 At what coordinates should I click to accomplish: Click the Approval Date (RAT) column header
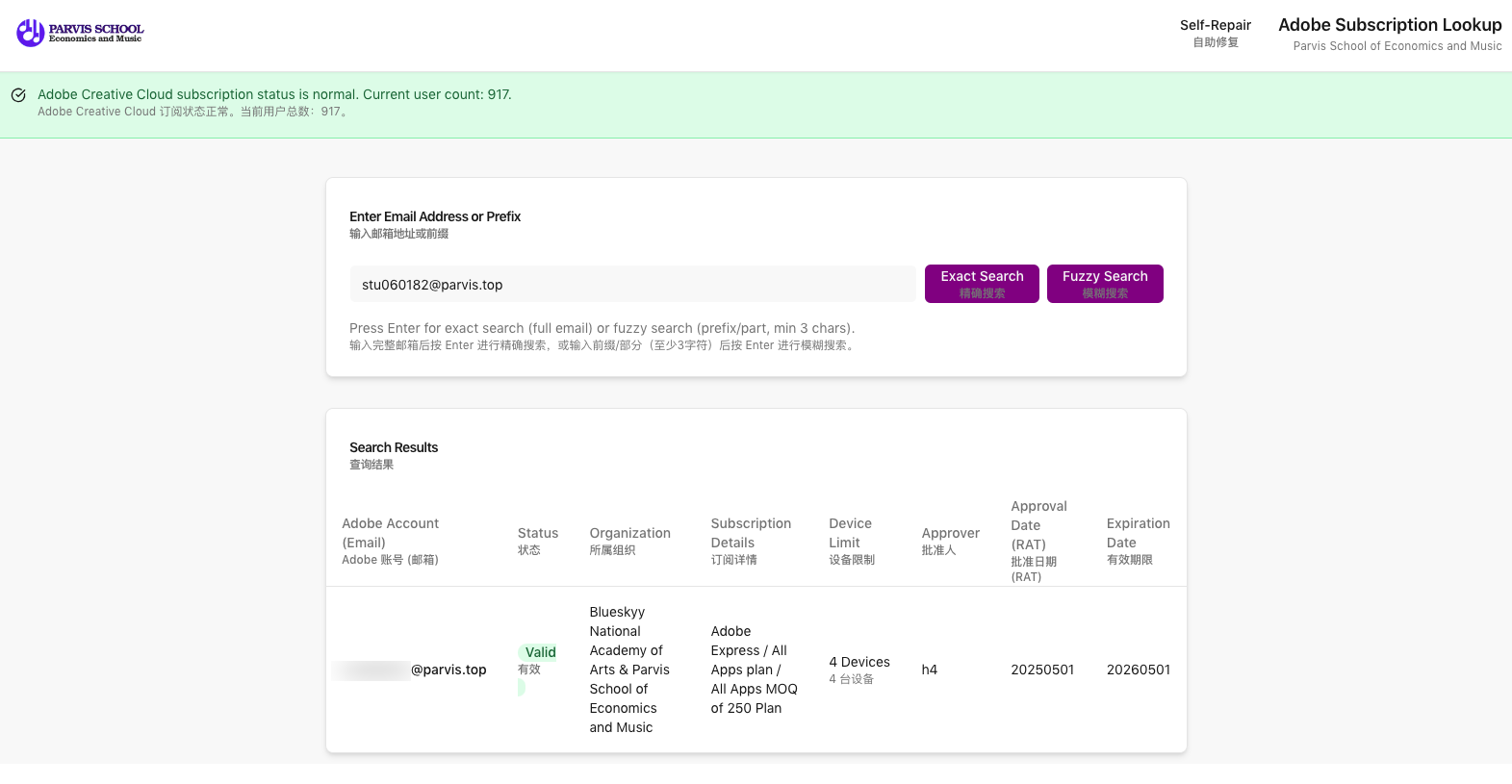pos(1038,541)
